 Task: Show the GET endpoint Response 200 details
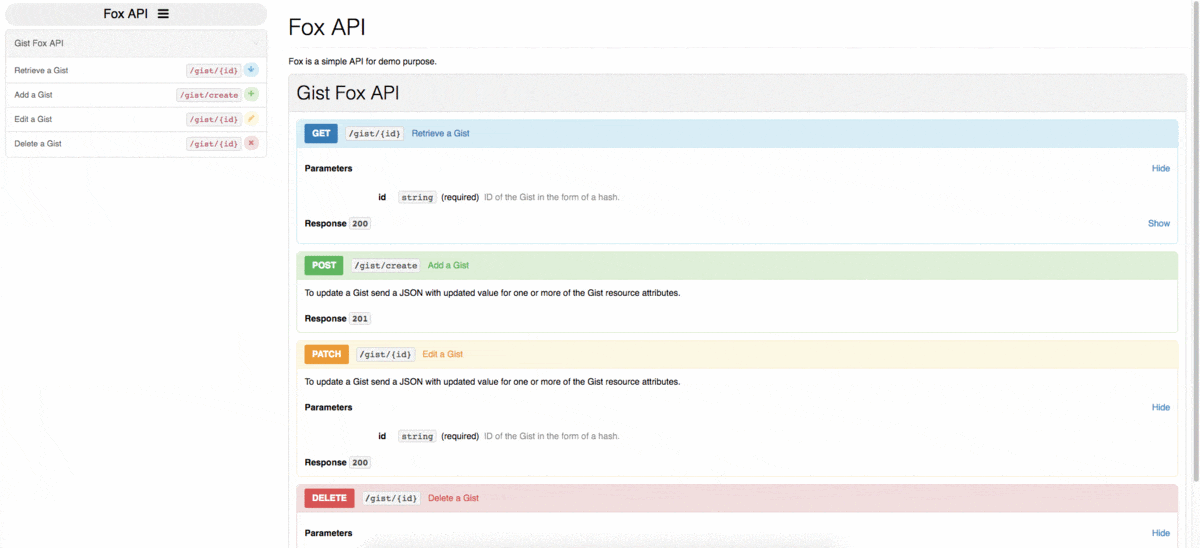(x=1158, y=223)
